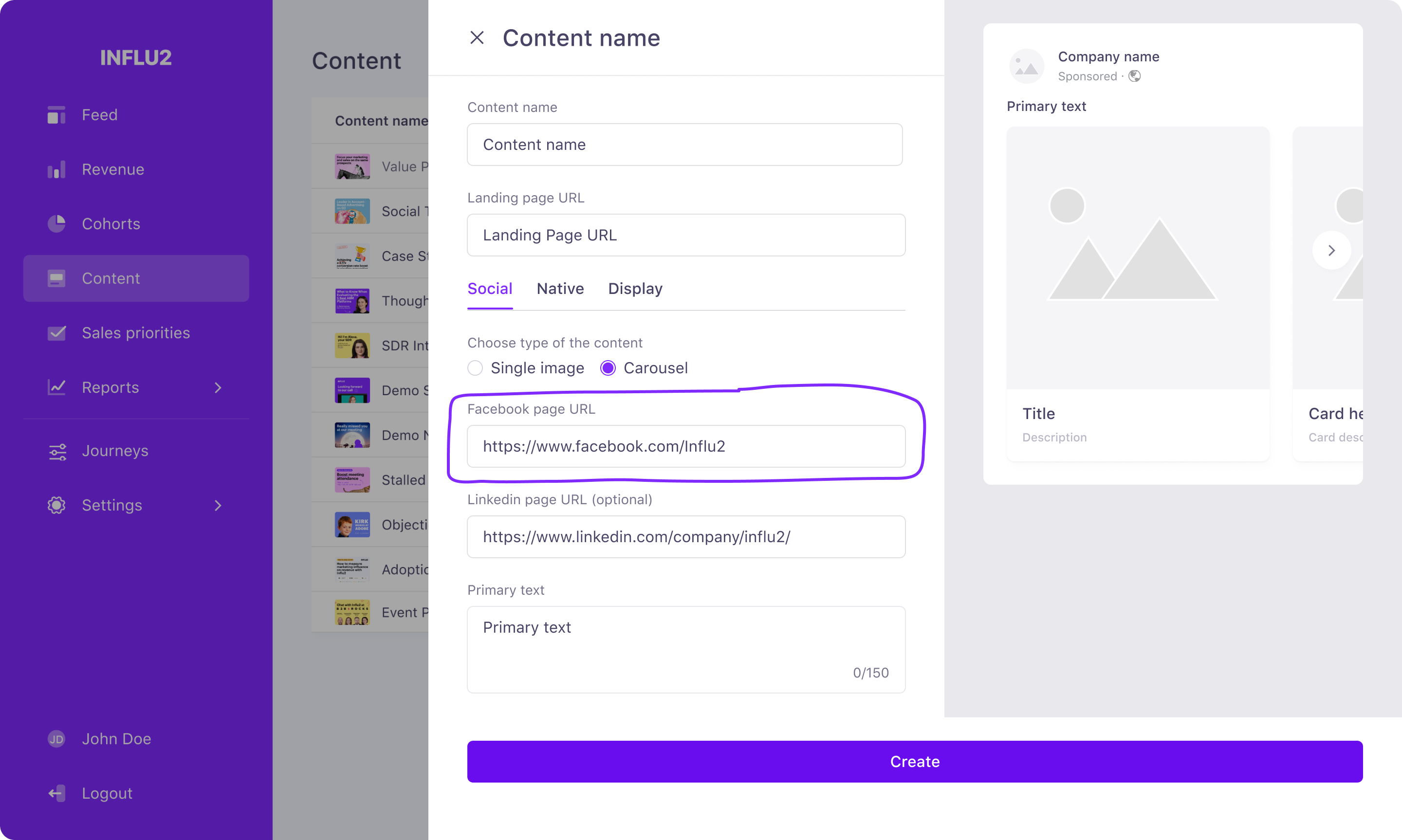Switch to the Display tab

635,289
